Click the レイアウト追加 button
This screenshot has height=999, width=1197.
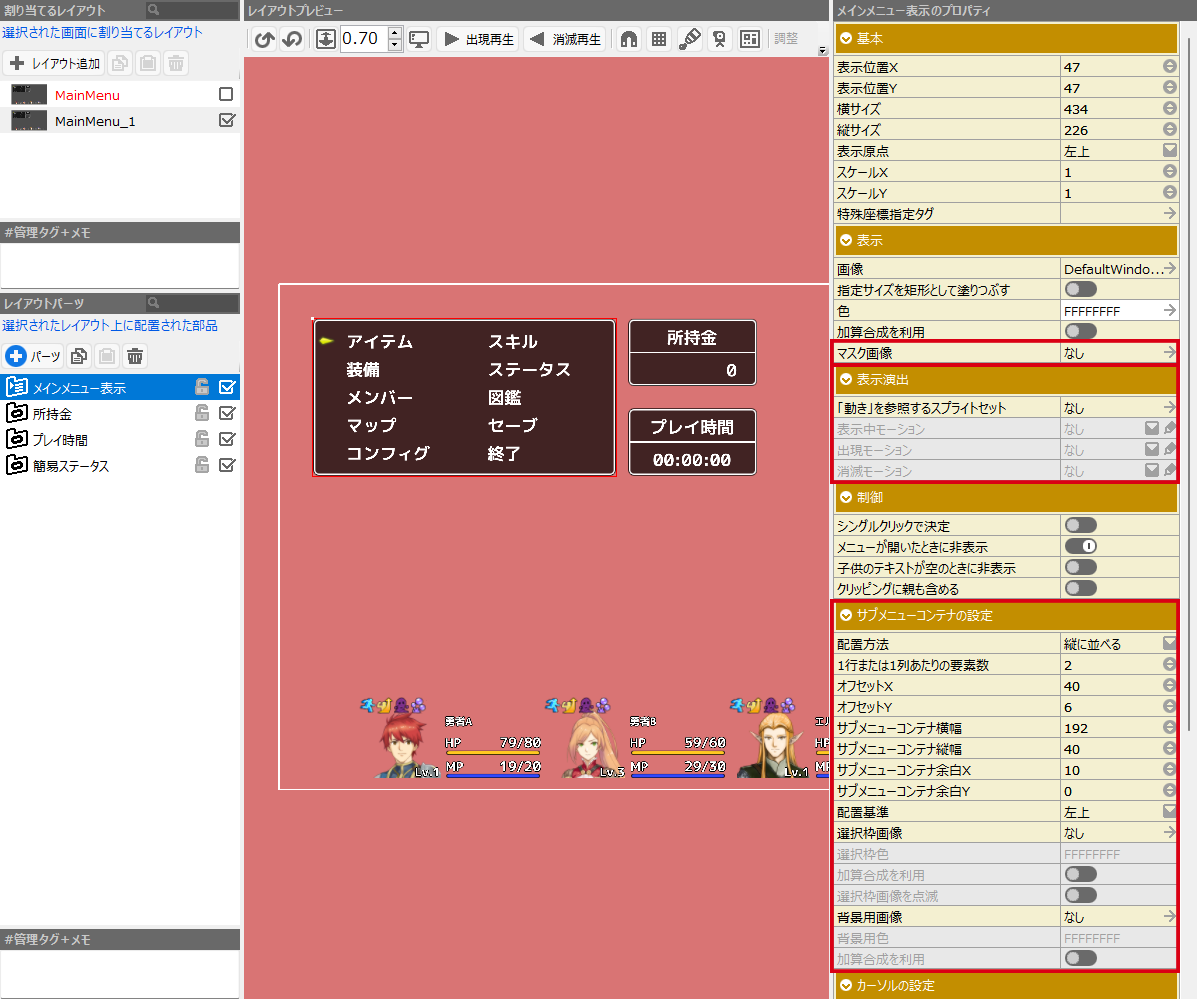(x=54, y=64)
